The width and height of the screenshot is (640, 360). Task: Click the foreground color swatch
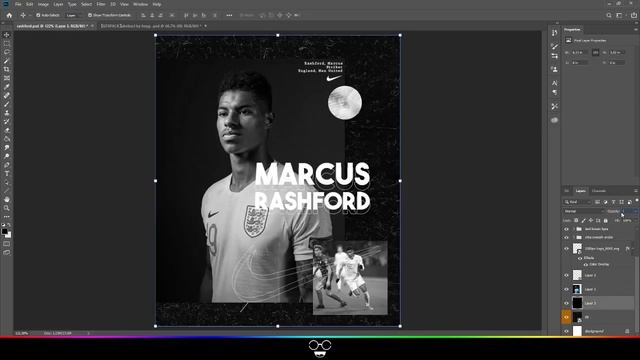coord(4,232)
